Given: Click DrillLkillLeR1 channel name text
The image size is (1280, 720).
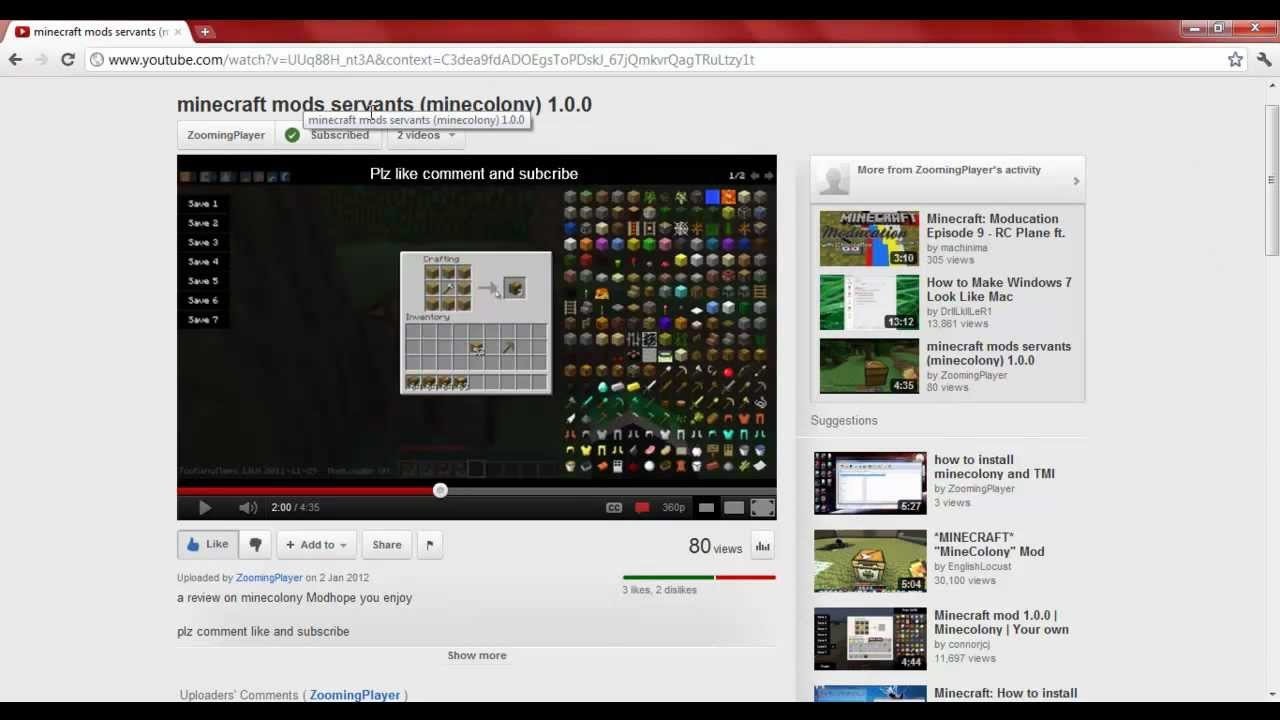Looking at the screenshot, I should pos(965,311).
